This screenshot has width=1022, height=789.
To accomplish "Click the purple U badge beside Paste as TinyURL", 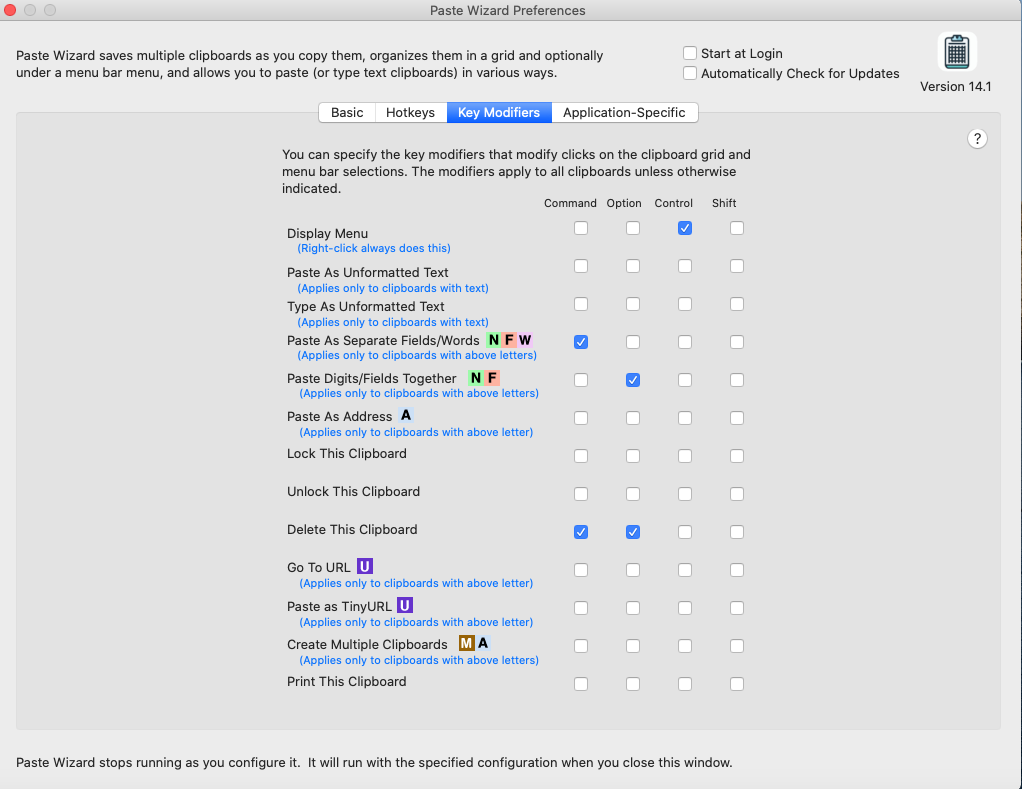I will coord(405,605).
